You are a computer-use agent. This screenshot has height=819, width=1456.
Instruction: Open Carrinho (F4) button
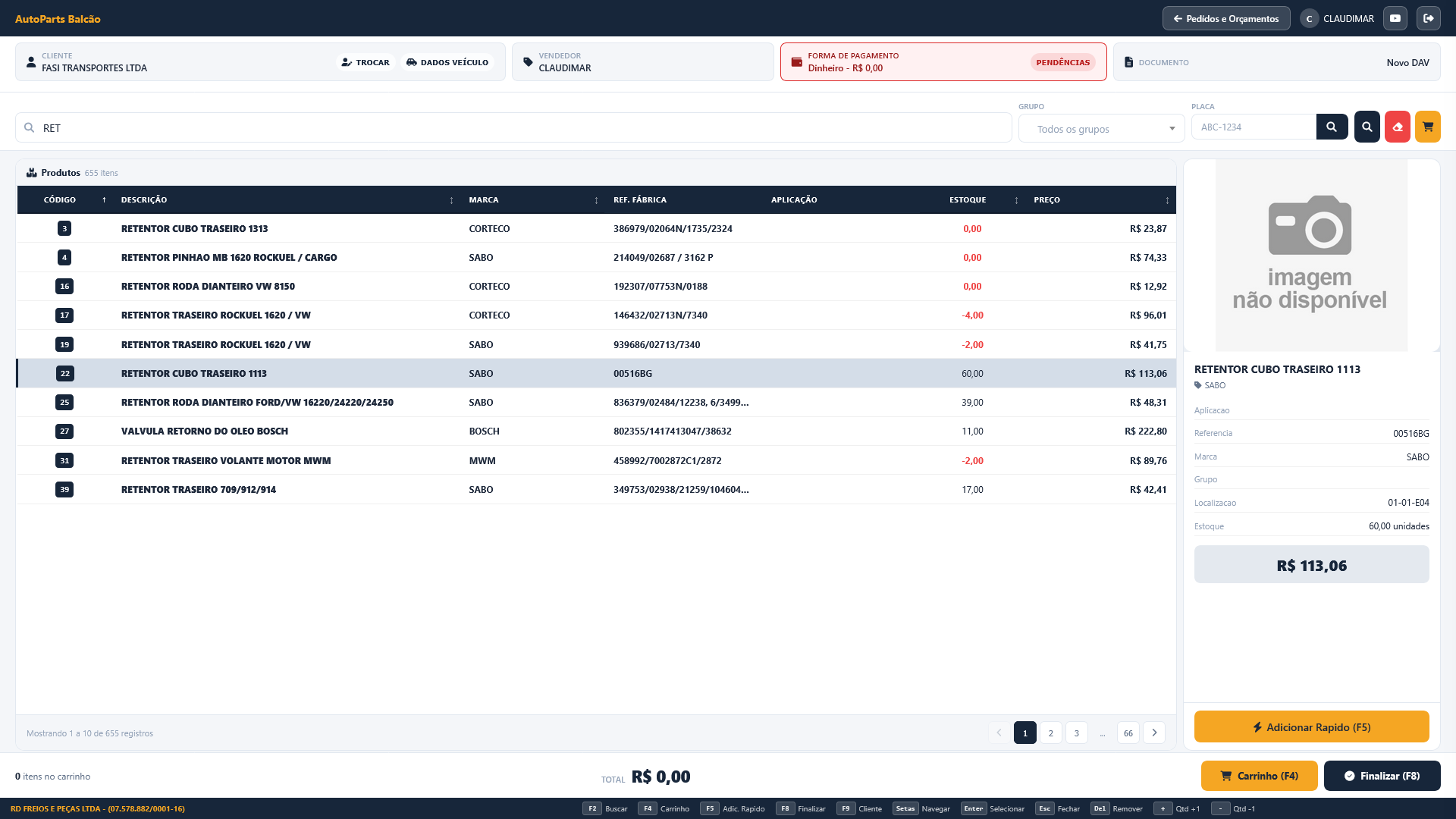click(x=1260, y=776)
